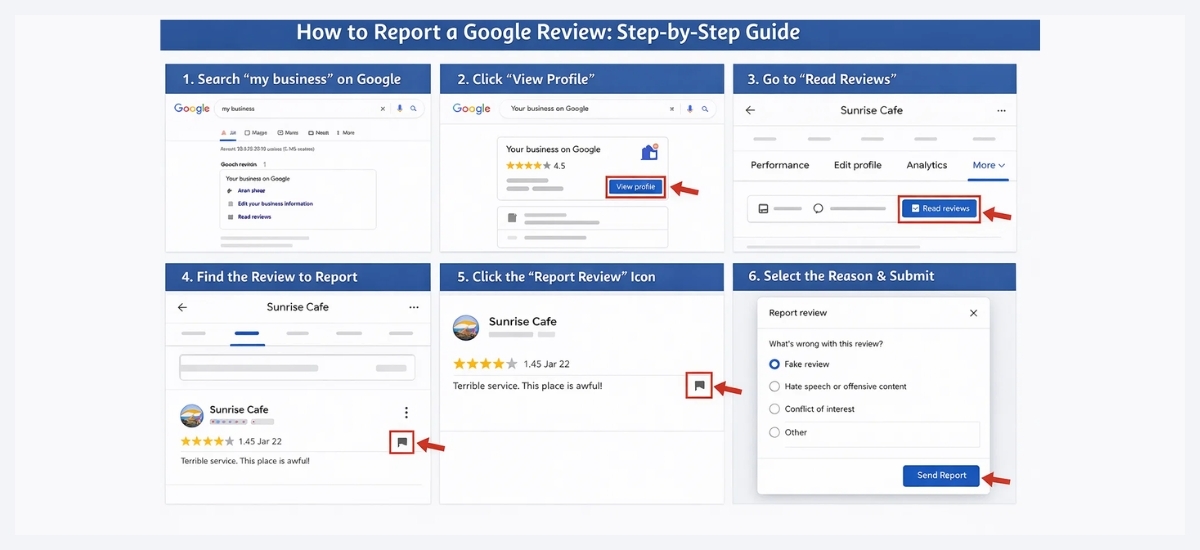Select the "Conflict of interest" option
This screenshot has width=1200, height=550.
coord(774,409)
